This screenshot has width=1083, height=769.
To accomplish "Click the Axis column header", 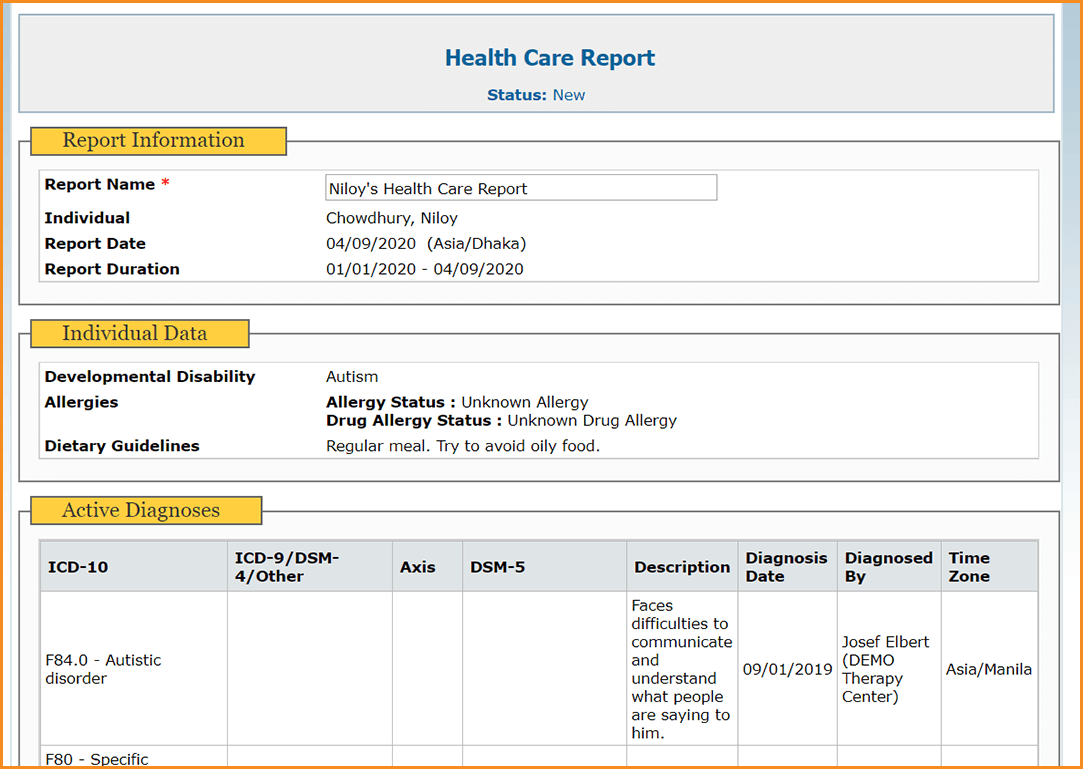I will point(428,567).
